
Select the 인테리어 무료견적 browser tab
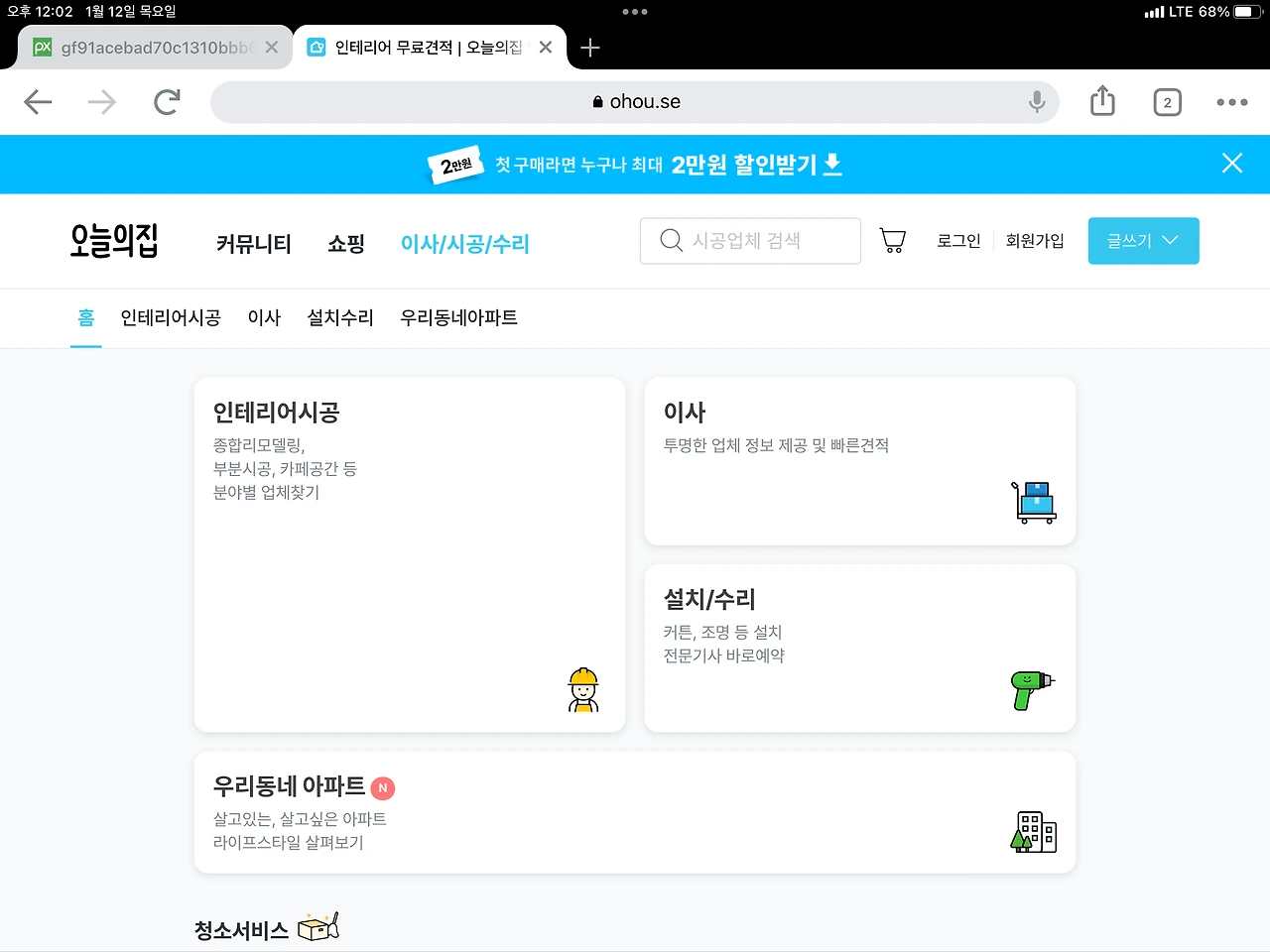(430, 48)
